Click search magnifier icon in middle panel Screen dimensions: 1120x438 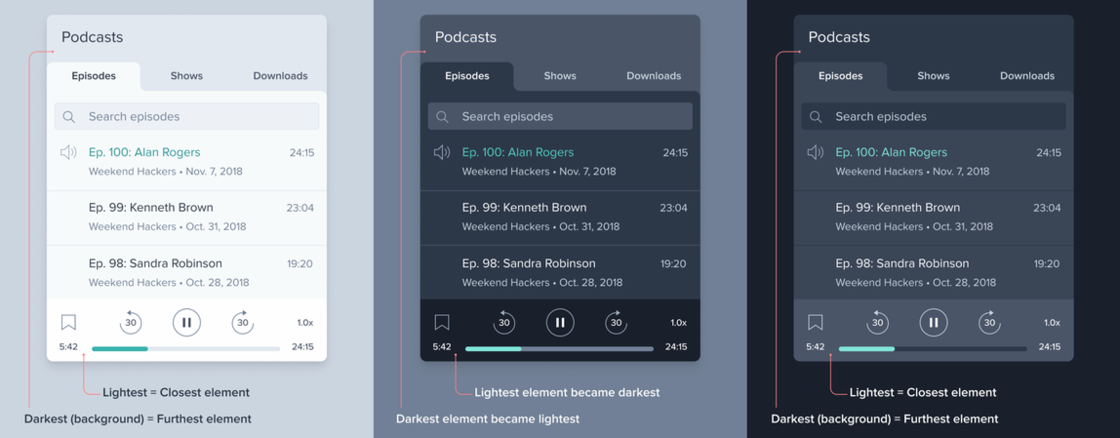tap(442, 116)
